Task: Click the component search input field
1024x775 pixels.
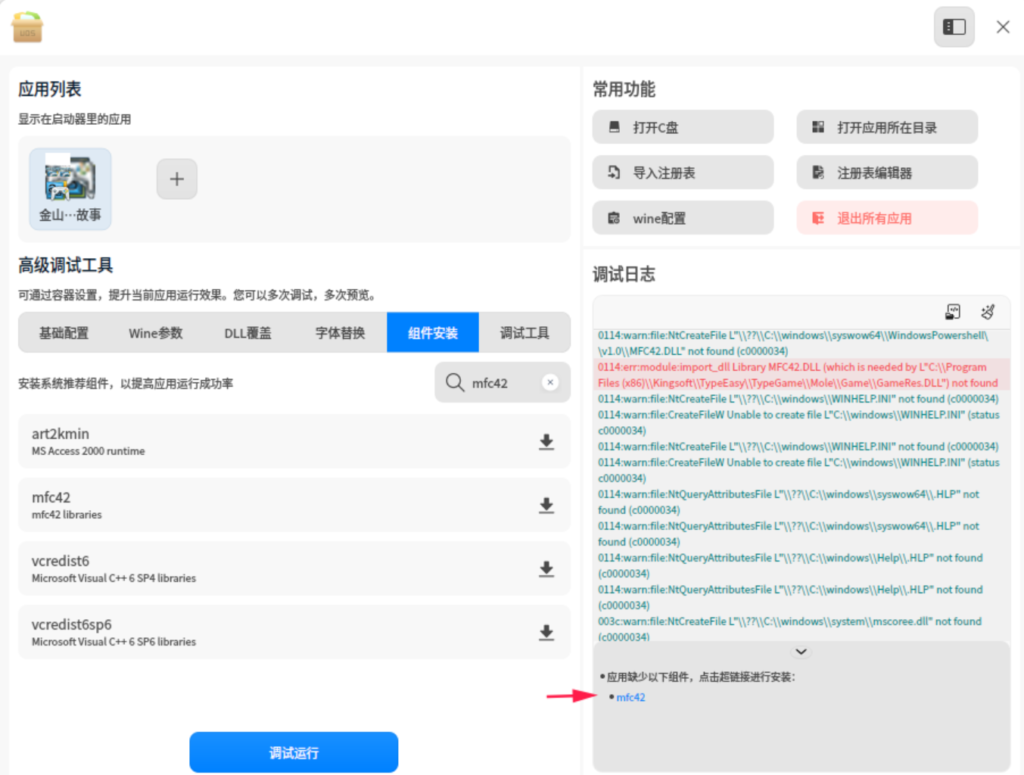Action: coord(500,383)
